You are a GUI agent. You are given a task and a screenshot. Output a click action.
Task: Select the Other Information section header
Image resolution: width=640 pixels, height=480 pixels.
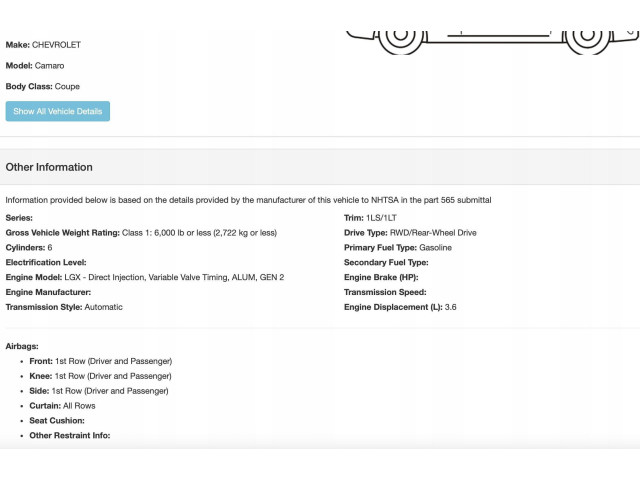point(49,167)
